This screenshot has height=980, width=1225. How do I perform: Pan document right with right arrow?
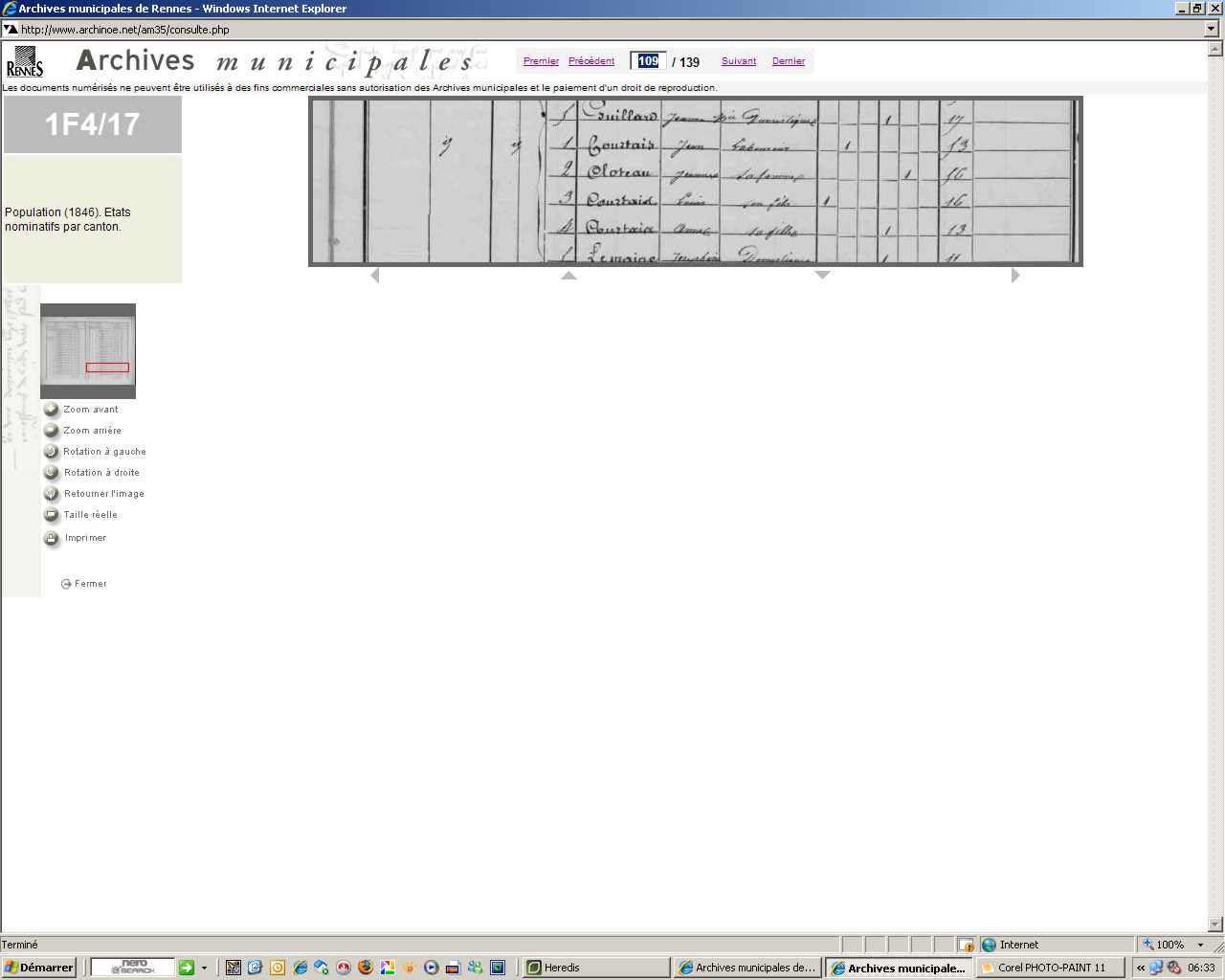1015,276
